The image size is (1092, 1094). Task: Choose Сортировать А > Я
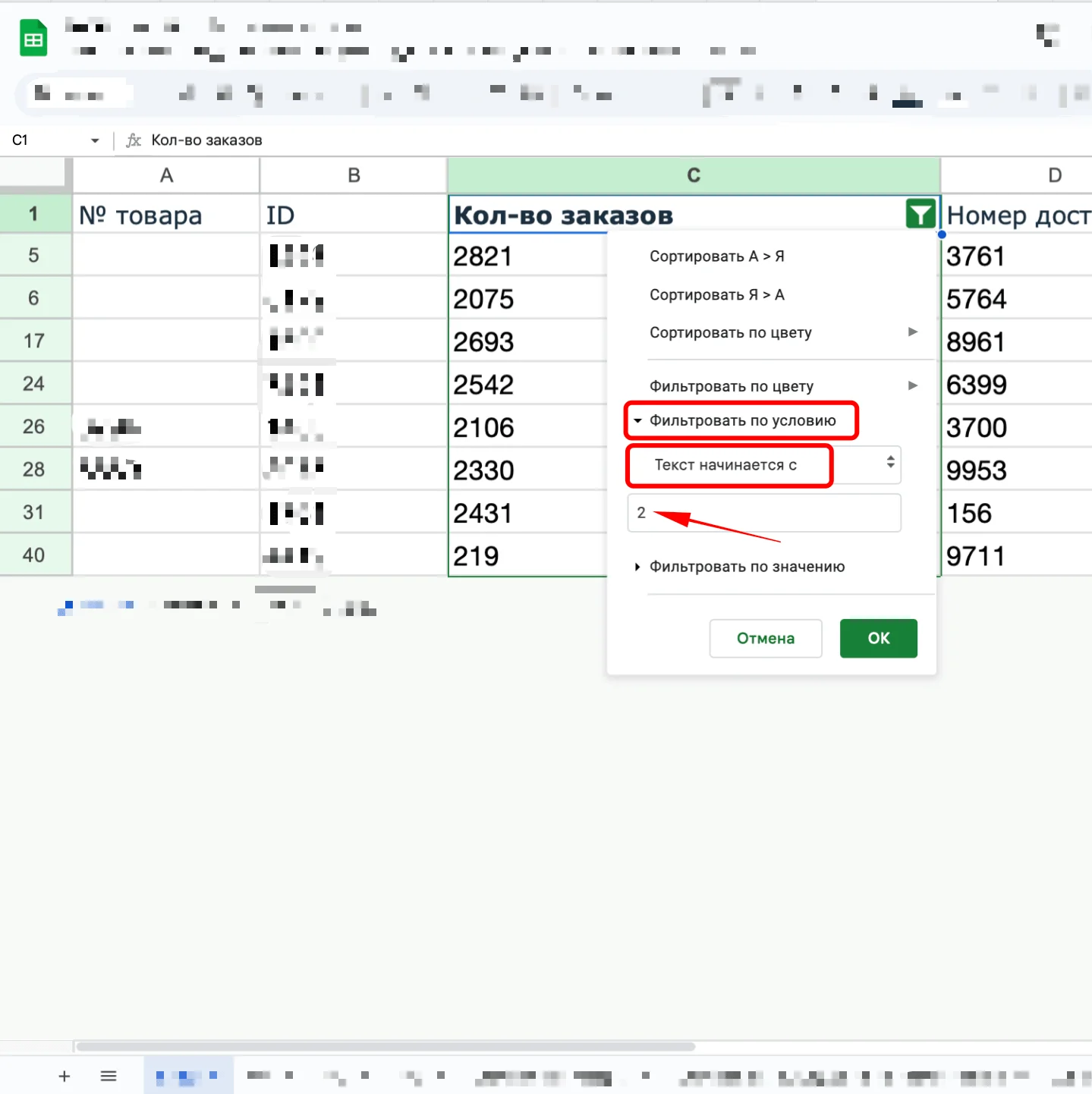point(716,256)
